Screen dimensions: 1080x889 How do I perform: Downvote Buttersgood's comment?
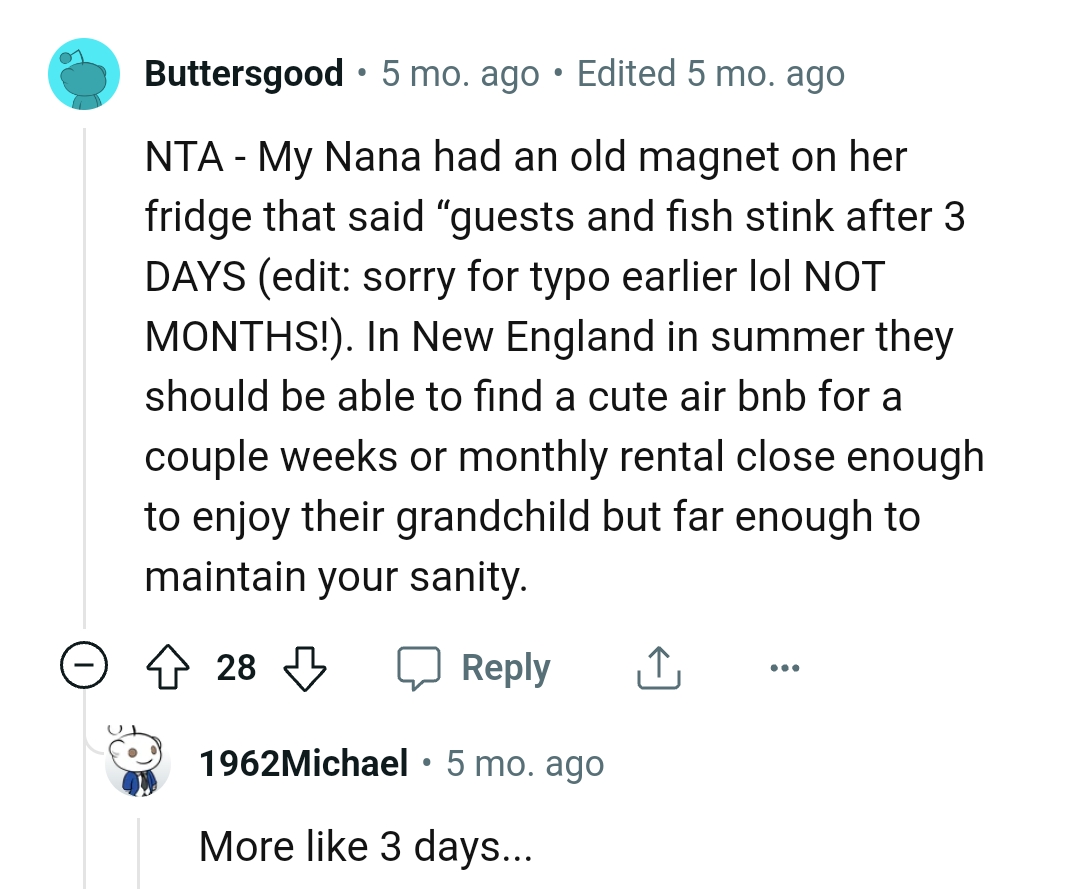tap(305, 670)
